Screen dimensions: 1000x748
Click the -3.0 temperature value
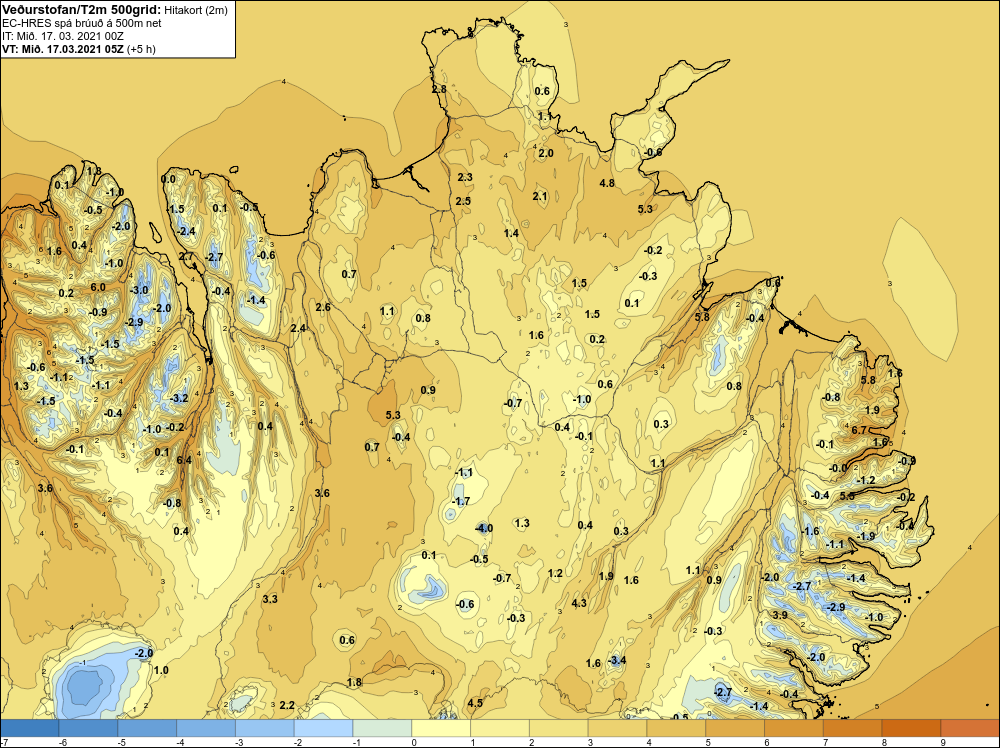pyautogui.click(x=139, y=290)
